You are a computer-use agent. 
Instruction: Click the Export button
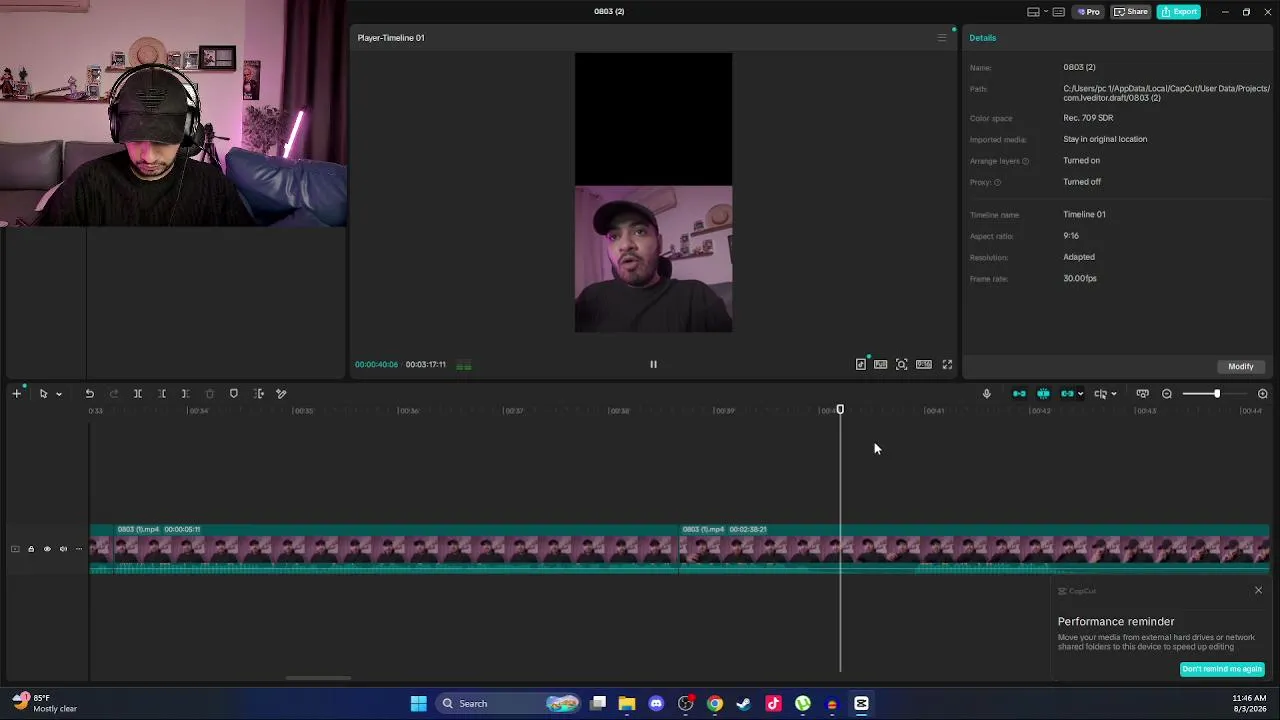[x=1179, y=12]
